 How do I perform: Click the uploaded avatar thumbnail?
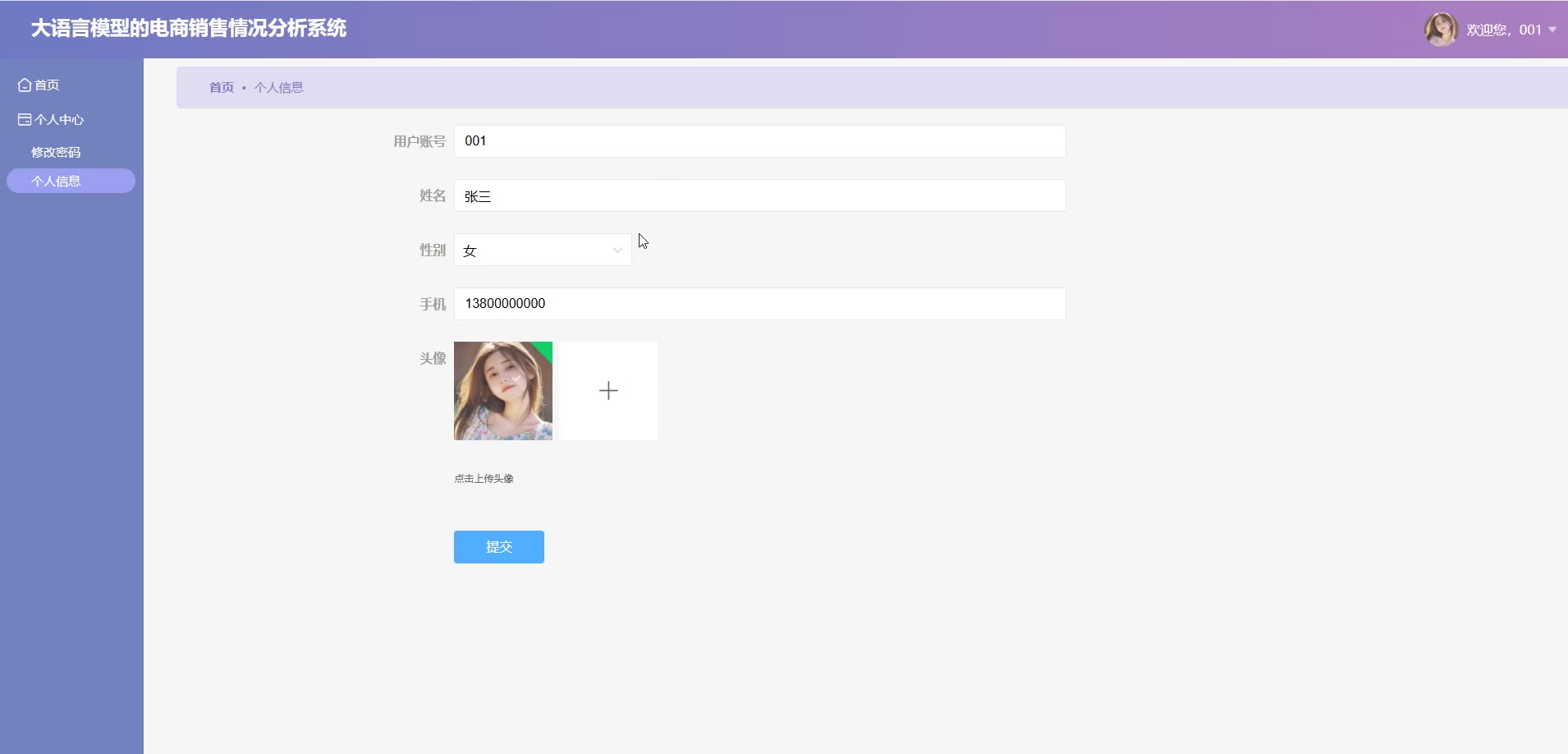(503, 391)
